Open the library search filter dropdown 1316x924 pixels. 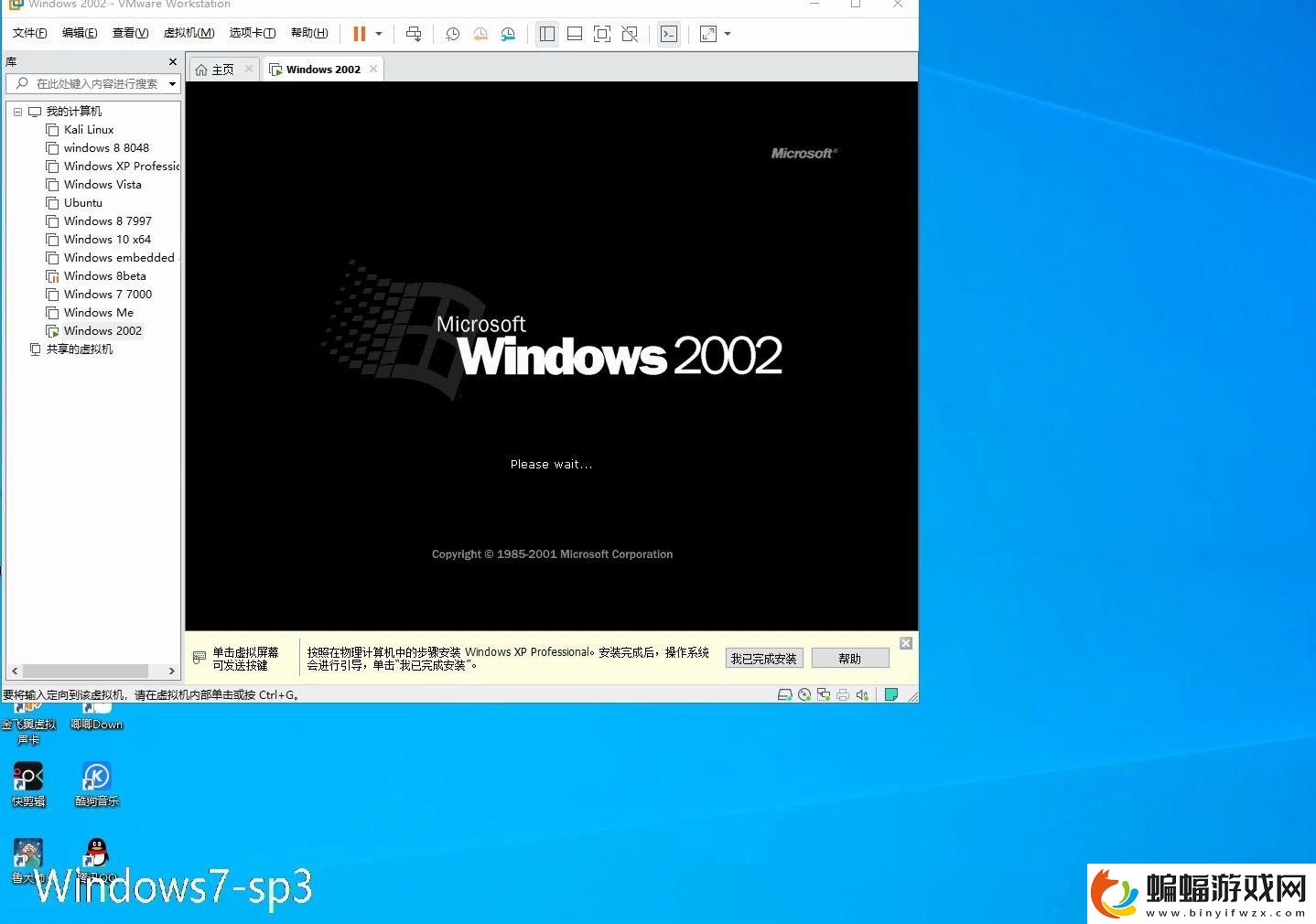pos(172,83)
